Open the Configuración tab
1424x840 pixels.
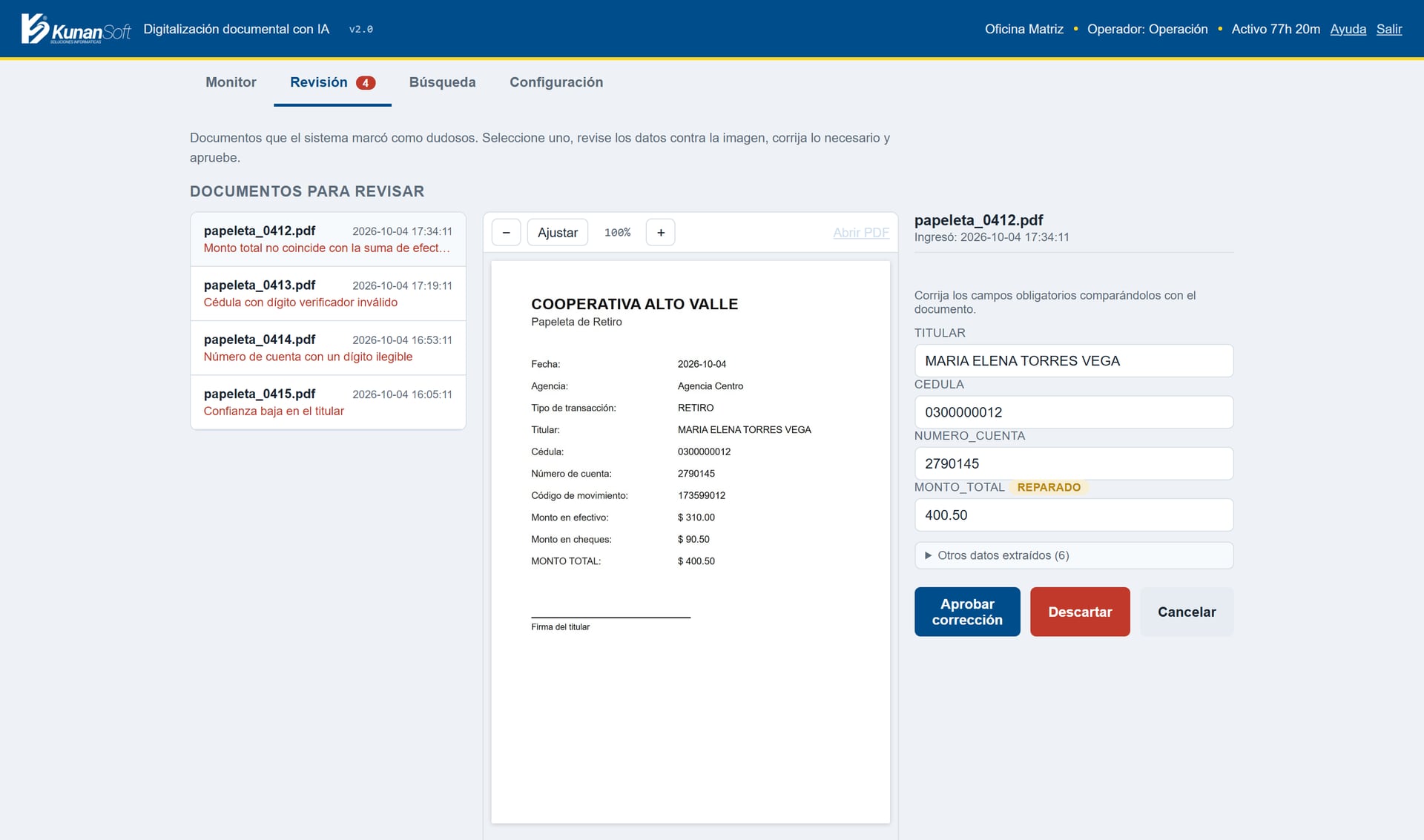[x=556, y=82]
